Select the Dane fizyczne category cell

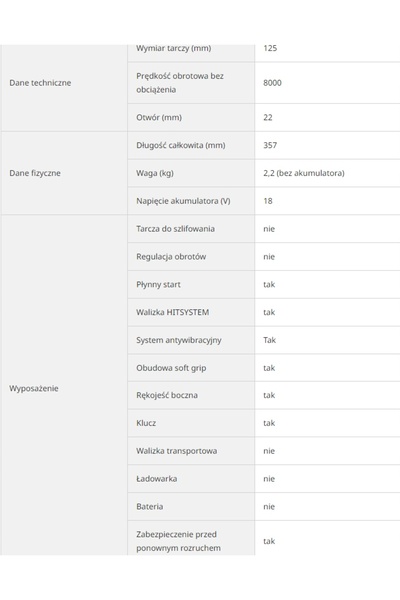tap(64, 173)
